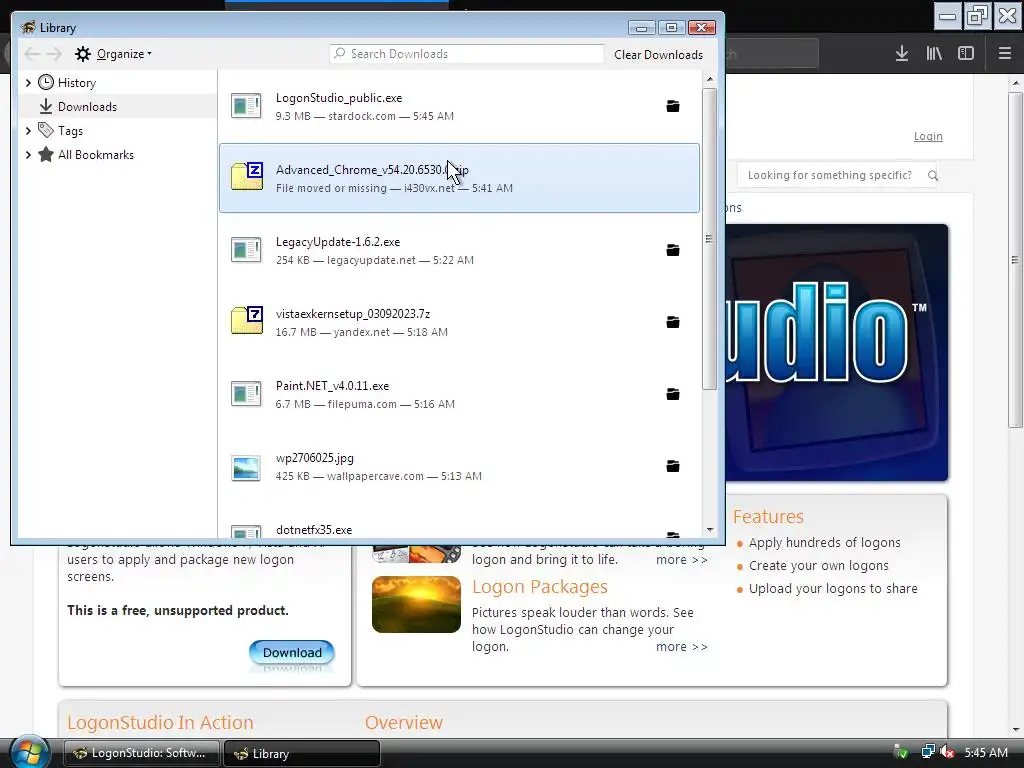Click the taskbar clock 5:45 AM
Image resolution: width=1024 pixels, height=768 pixels.
pos(985,752)
